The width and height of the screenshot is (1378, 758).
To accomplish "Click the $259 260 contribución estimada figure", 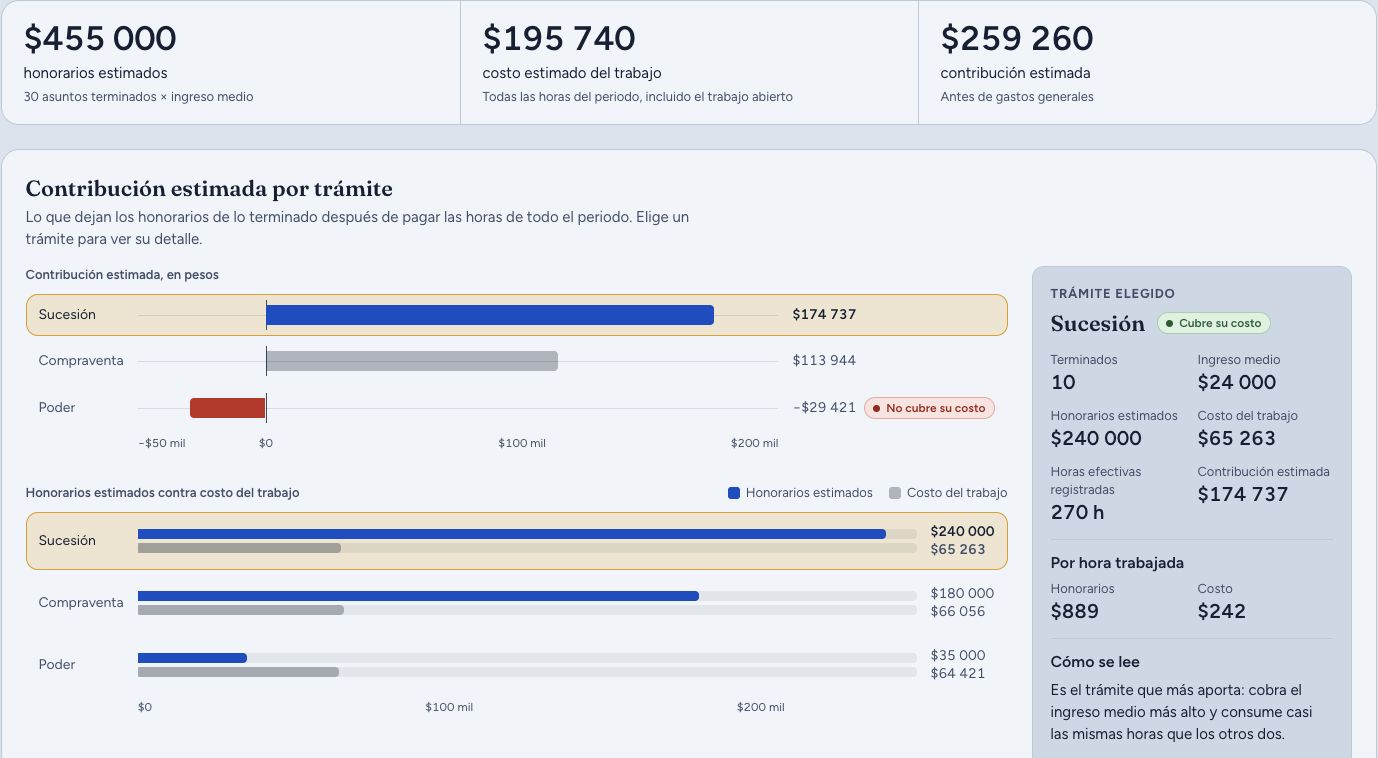I will [1017, 39].
